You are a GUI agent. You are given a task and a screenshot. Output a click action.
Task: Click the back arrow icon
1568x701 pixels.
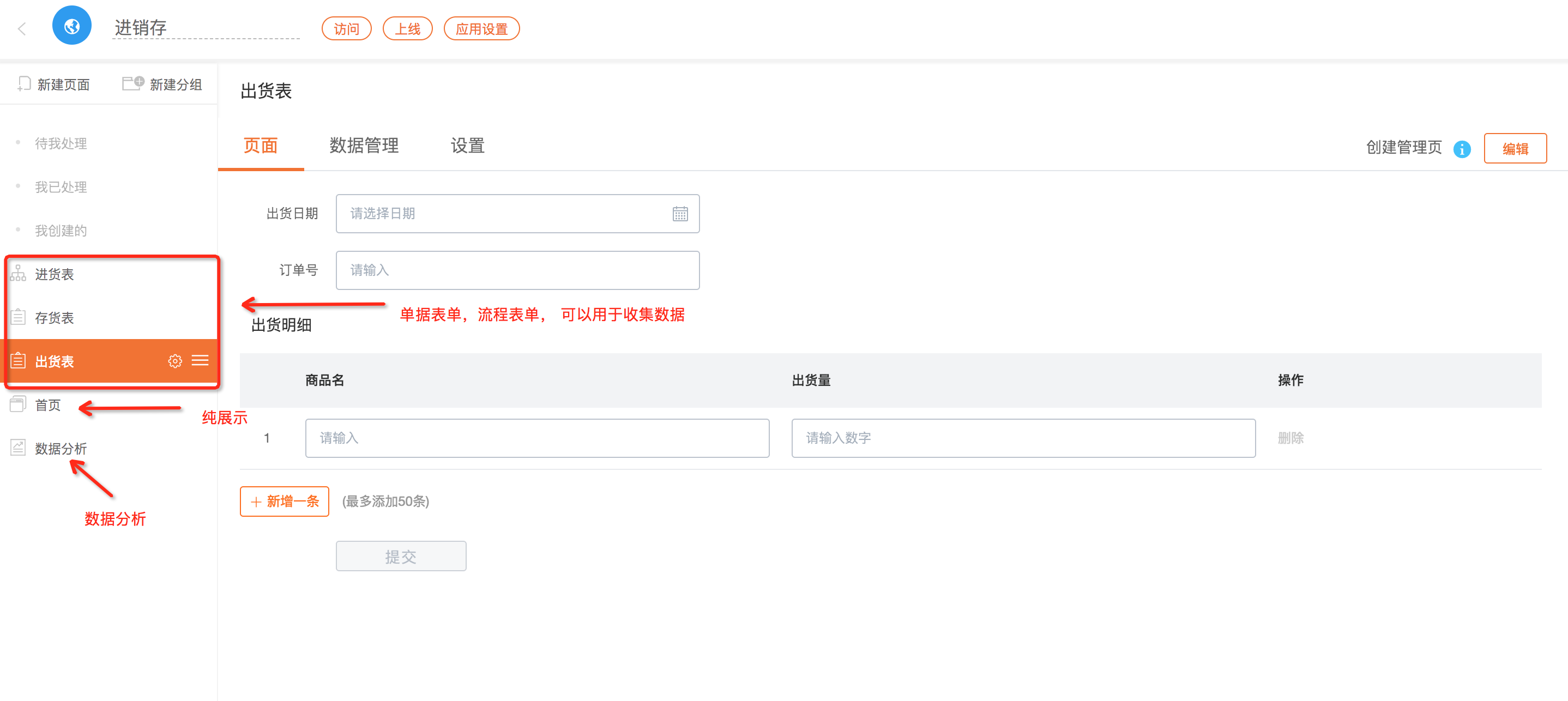(22, 28)
